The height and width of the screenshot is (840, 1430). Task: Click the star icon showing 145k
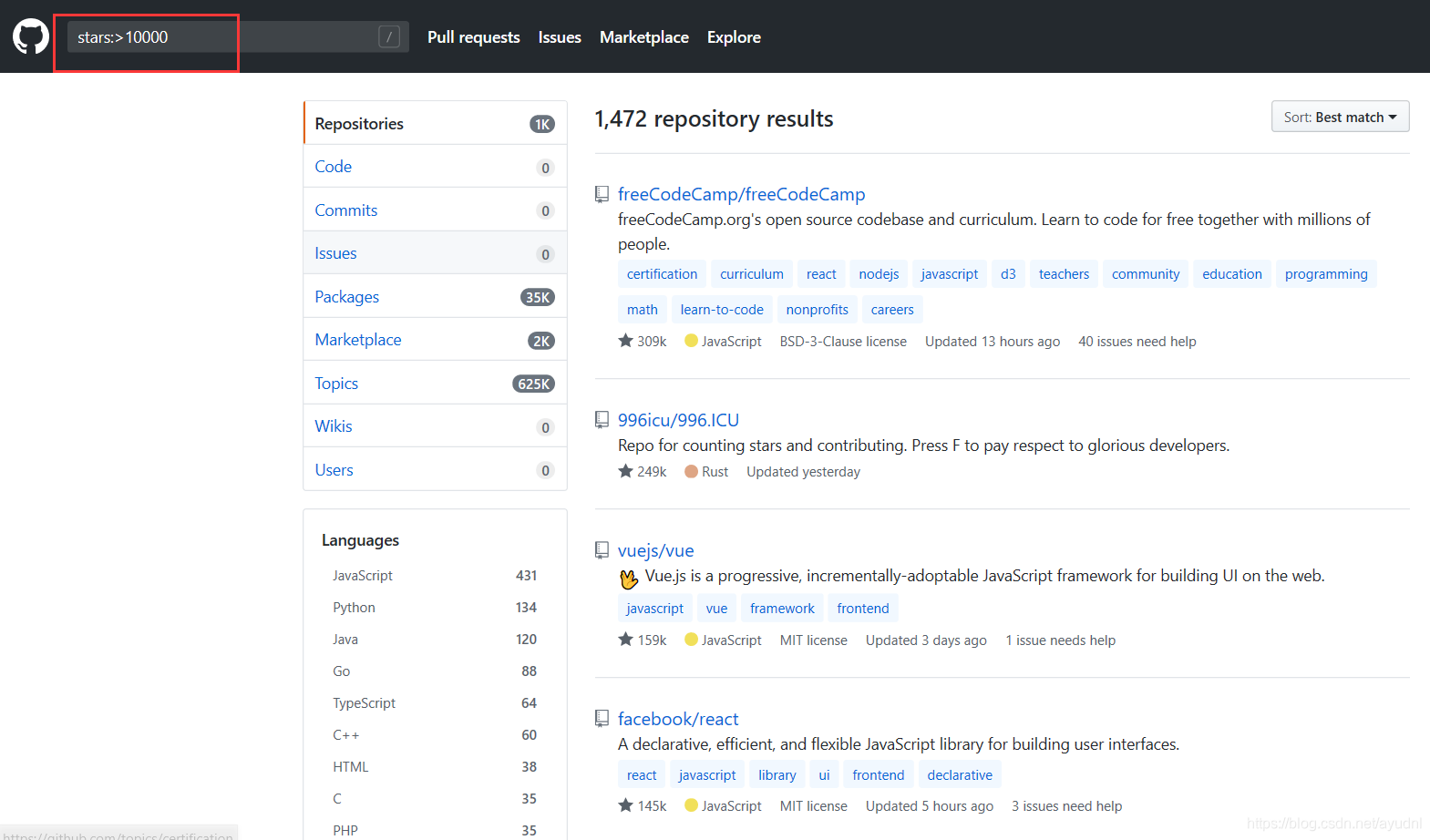click(x=625, y=804)
